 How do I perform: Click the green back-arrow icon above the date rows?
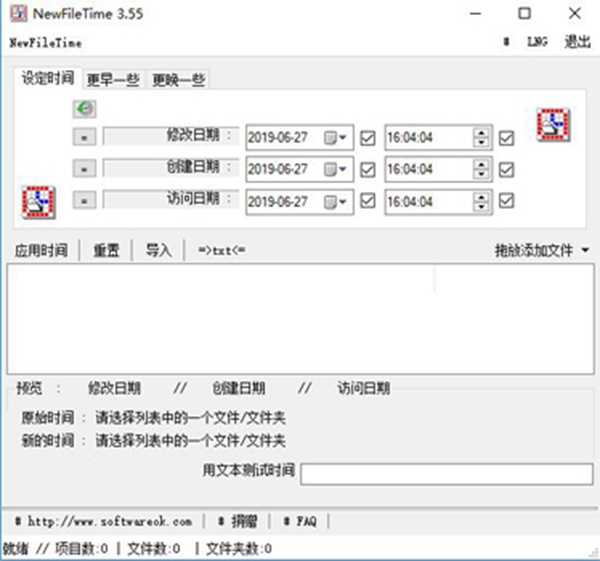[x=84, y=109]
